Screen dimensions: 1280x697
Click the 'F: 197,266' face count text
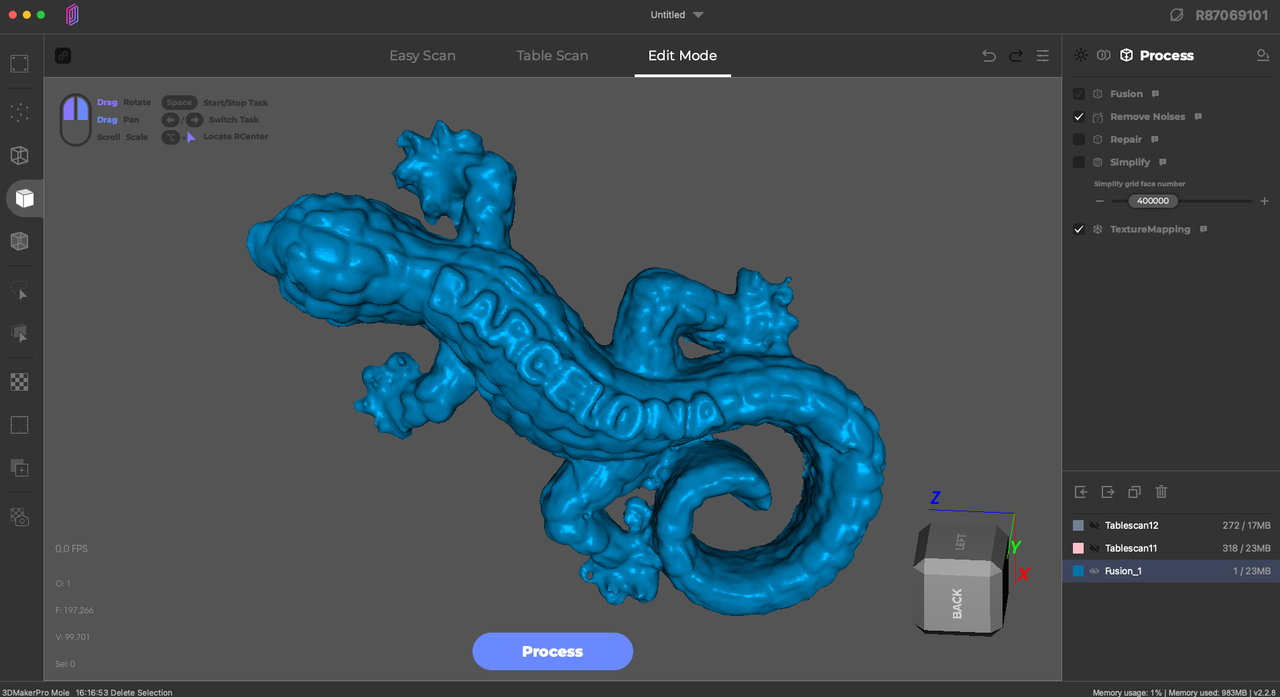[x=74, y=610]
